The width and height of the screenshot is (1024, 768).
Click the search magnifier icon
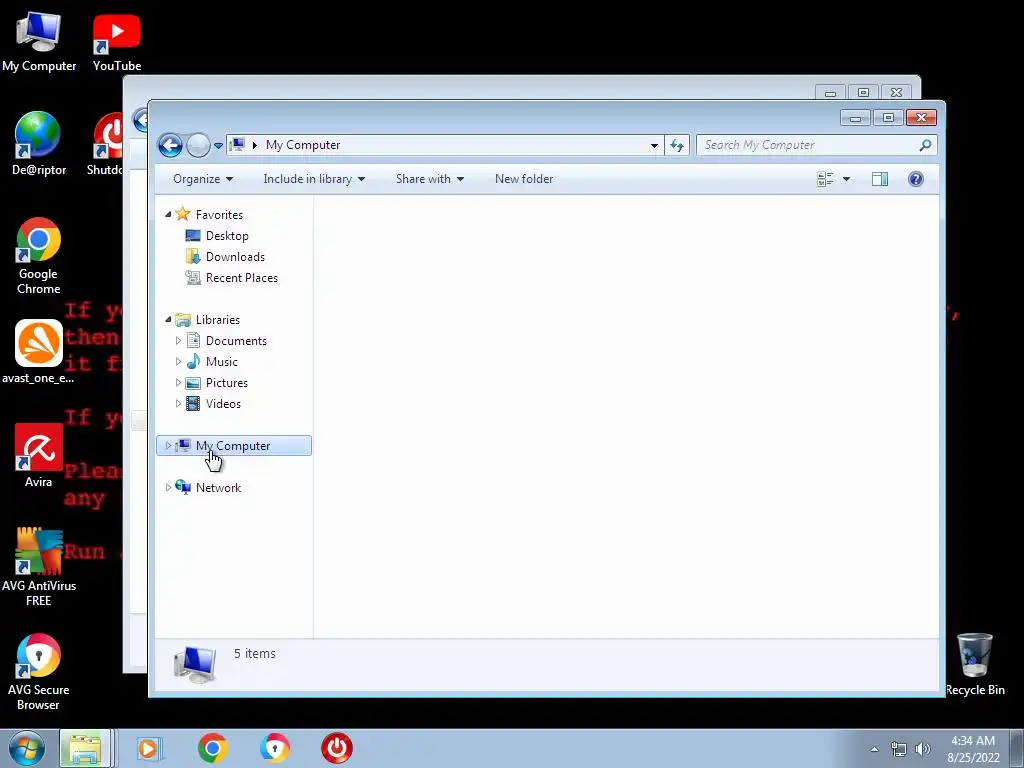(925, 145)
